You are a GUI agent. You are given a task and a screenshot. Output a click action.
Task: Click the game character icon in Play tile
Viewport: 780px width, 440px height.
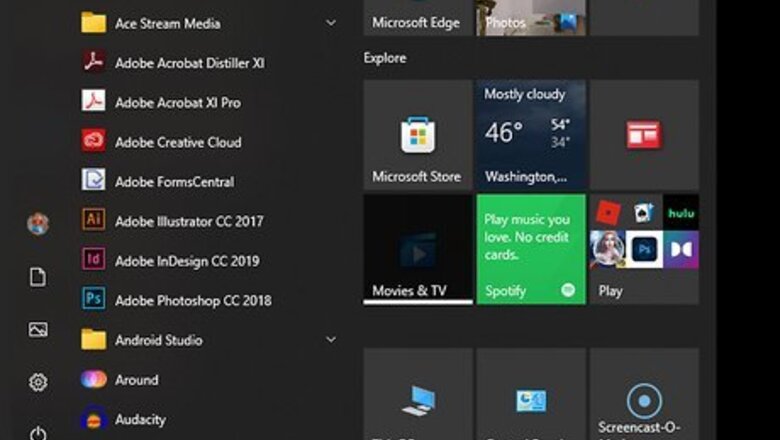[607, 249]
